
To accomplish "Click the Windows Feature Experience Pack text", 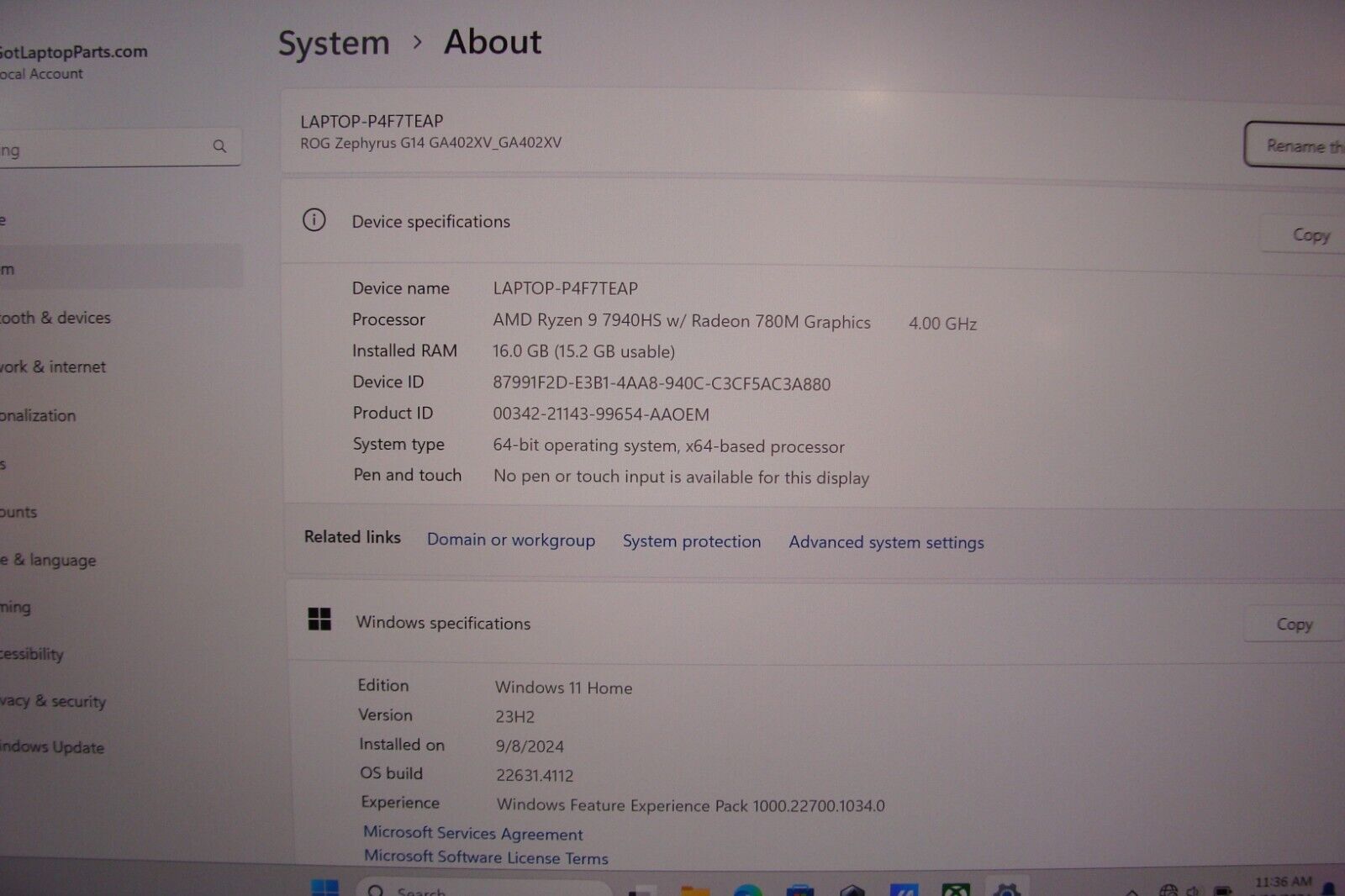I will click(x=691, y=805).
